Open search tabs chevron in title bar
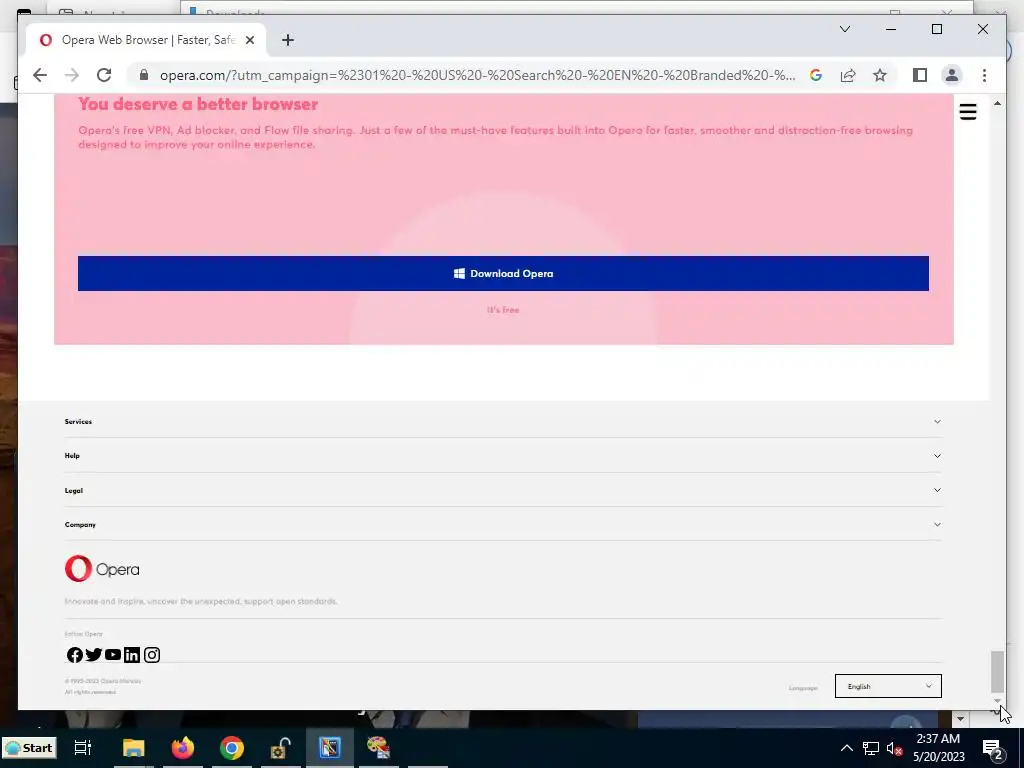 (x=844, y=29)
